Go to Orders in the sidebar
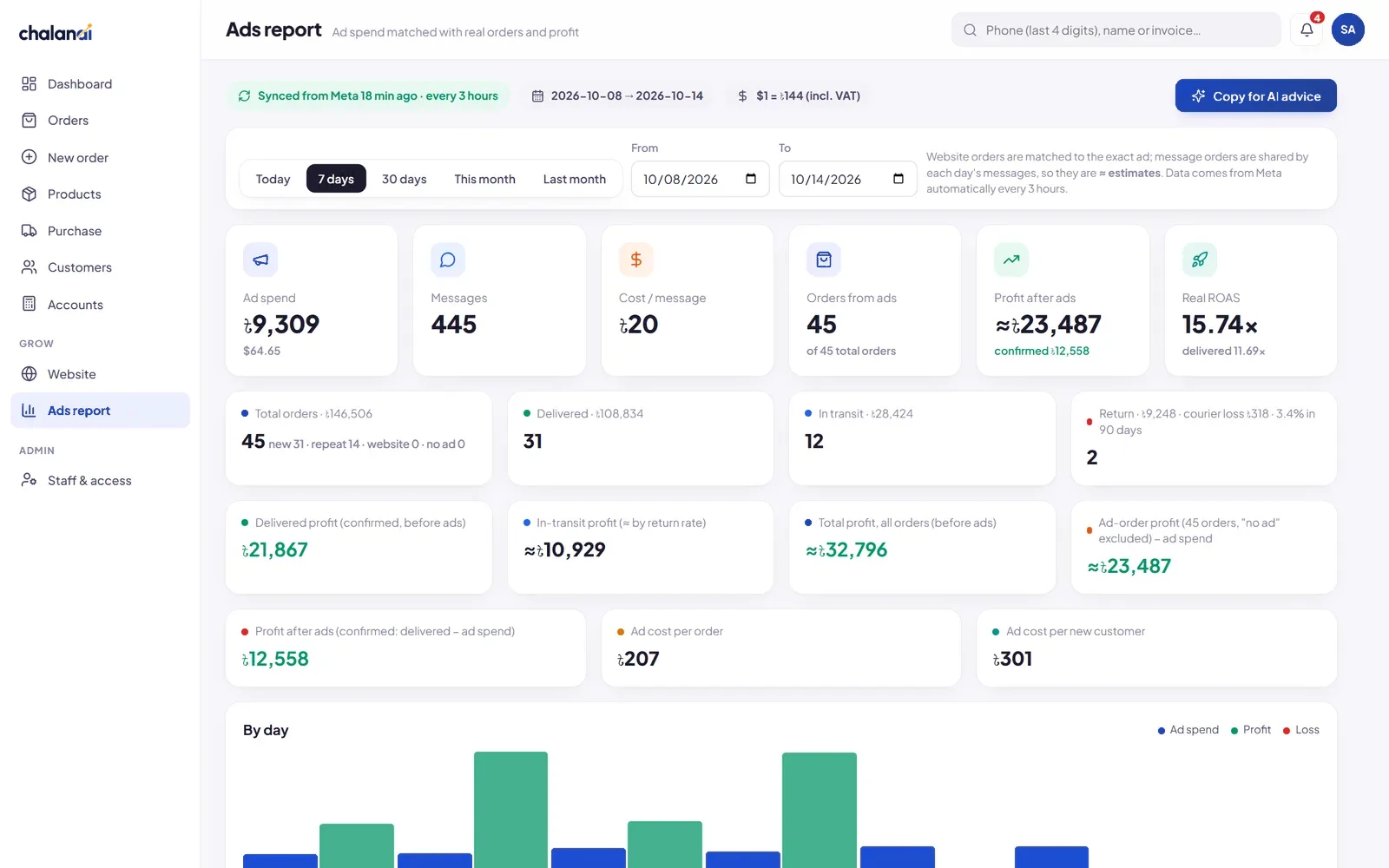The width and height of the screenshot is (1389, 868). [100, 121]
